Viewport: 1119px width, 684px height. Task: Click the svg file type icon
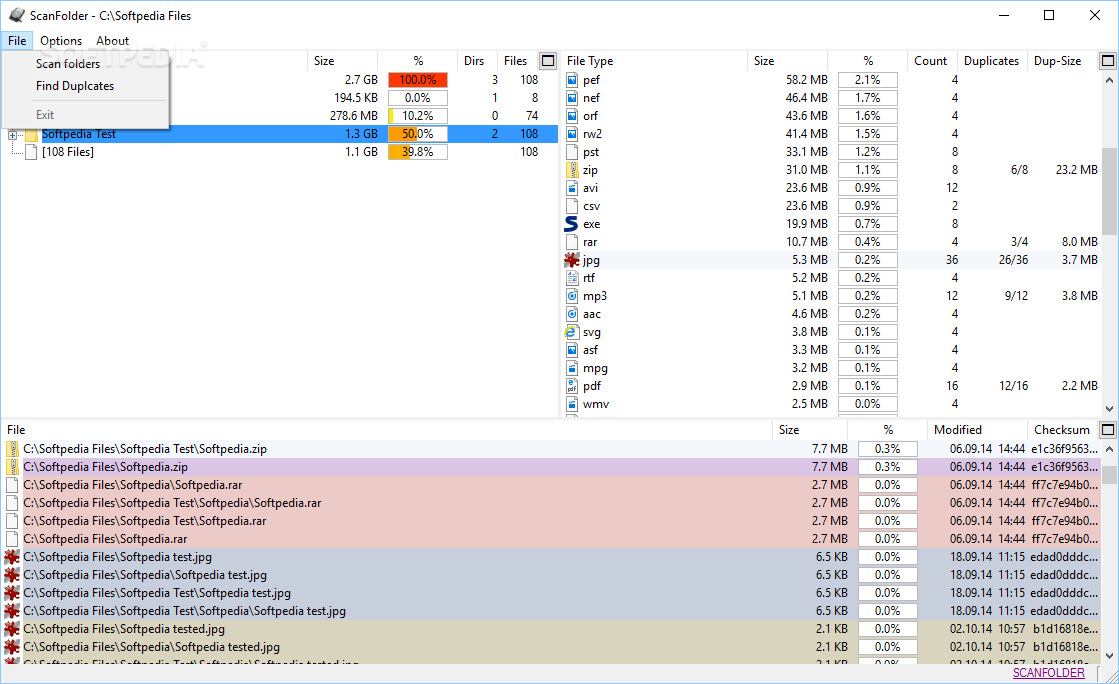(572, 332)
